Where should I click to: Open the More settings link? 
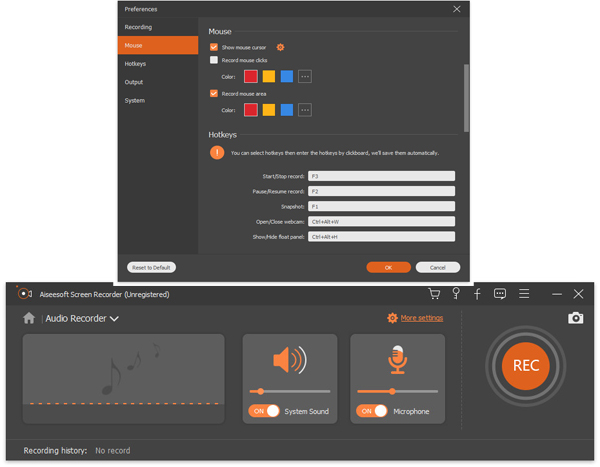422,318
